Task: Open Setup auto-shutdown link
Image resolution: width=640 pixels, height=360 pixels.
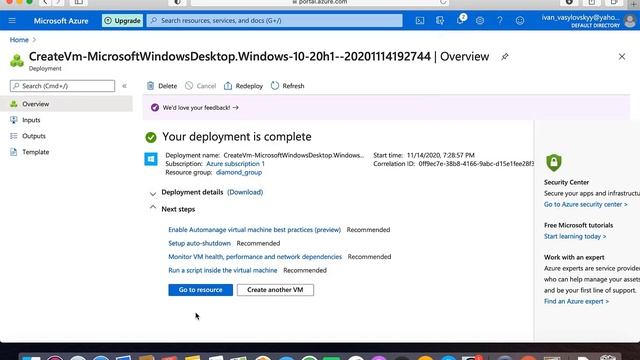Action: coord(199,243)
